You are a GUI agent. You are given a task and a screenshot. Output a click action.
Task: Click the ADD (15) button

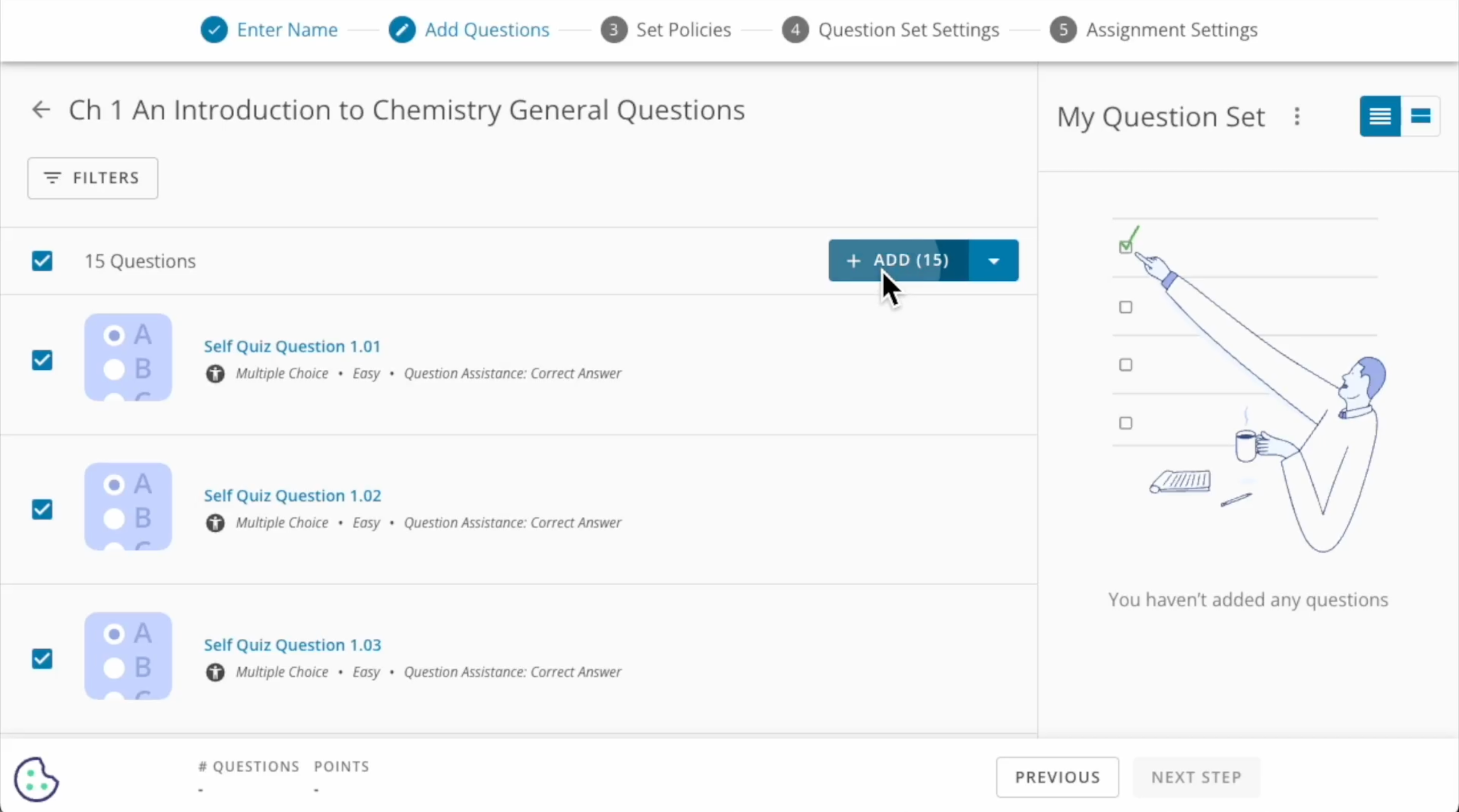coord(899,261)
